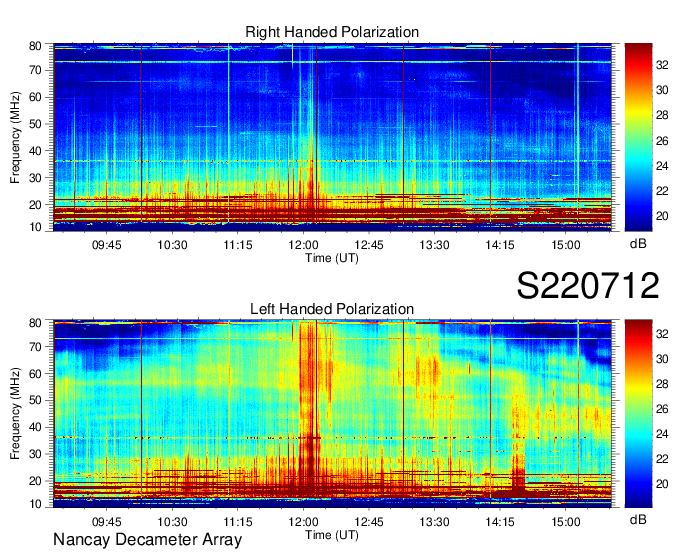Click the 80 MHz tick on left-handed plot
The image size is (680, 552).
tap(35, 323)
